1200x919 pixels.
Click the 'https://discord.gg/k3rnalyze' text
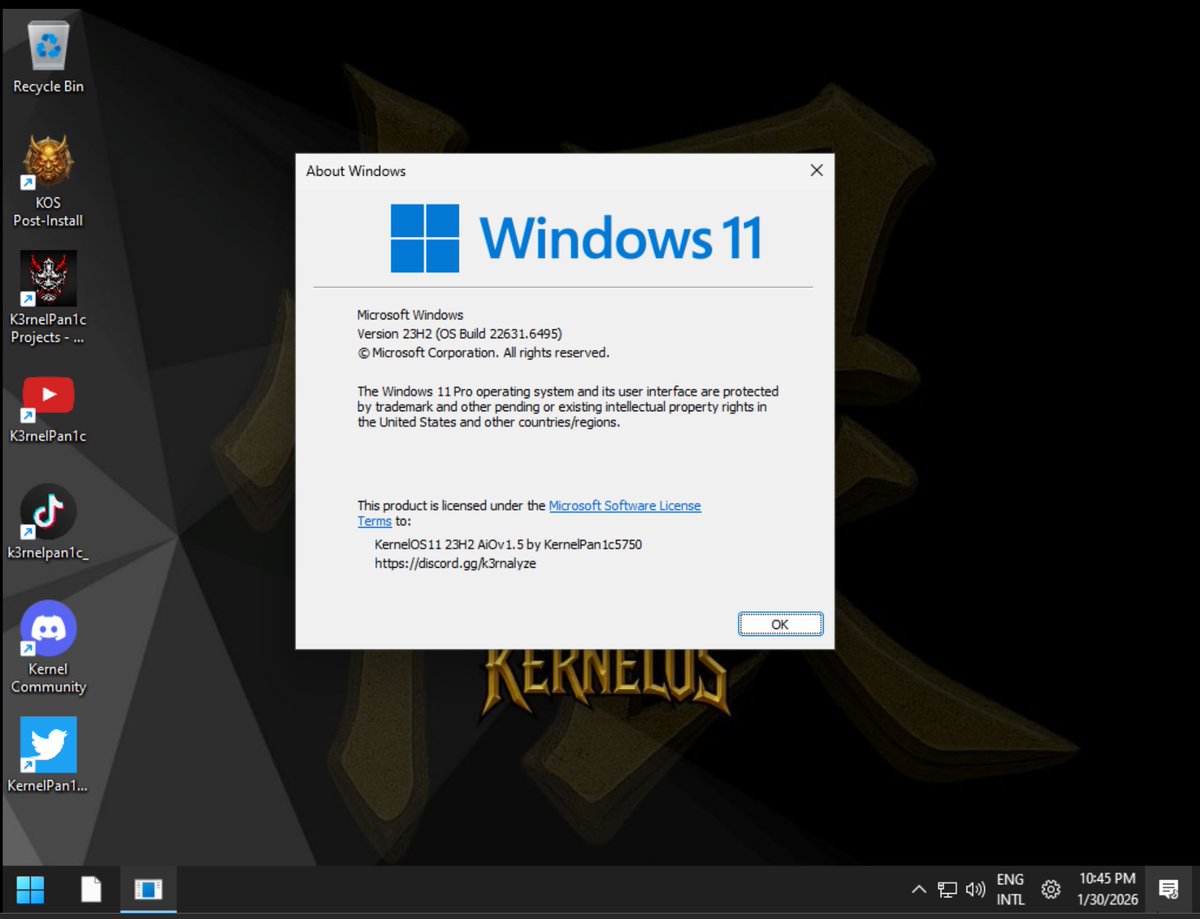tap(455, 564)
